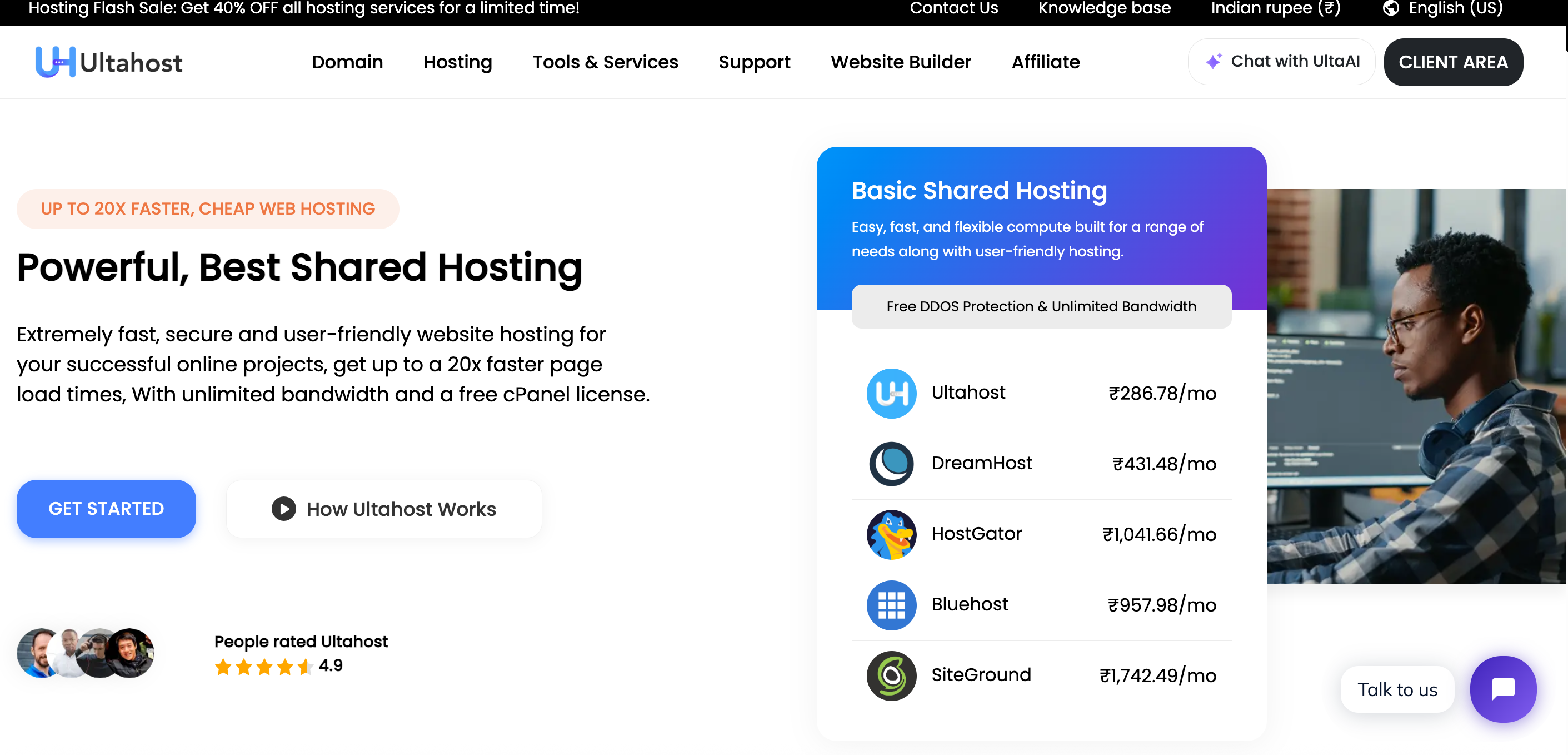Click the DreamHost moon logo
This screenshot has height=755, width=1568.
[x=891, y=463]
